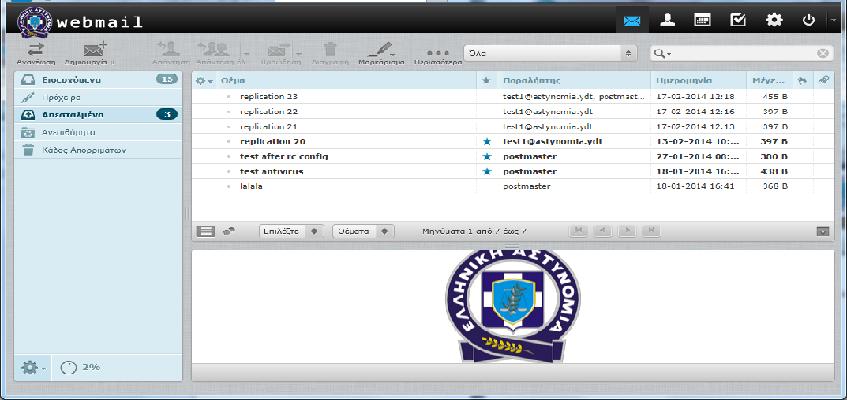847x400 pixels.
Task: Go to previous page of messages
Action: [603, 231]
